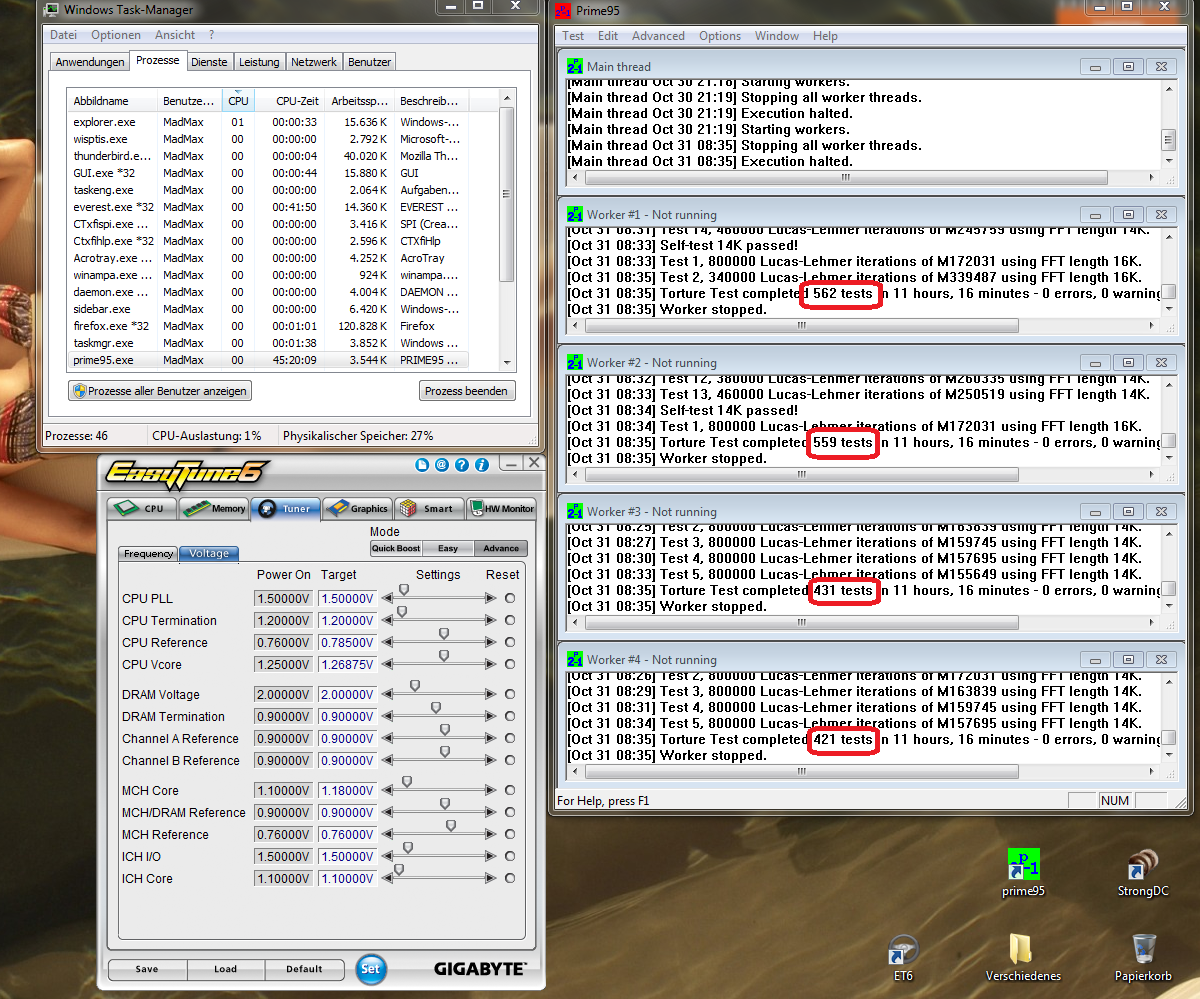Click the Task-Manager process list down scroll arrow
This screenshot has width=1200, height=999.
pyautogui.click(x=506, y=362)
